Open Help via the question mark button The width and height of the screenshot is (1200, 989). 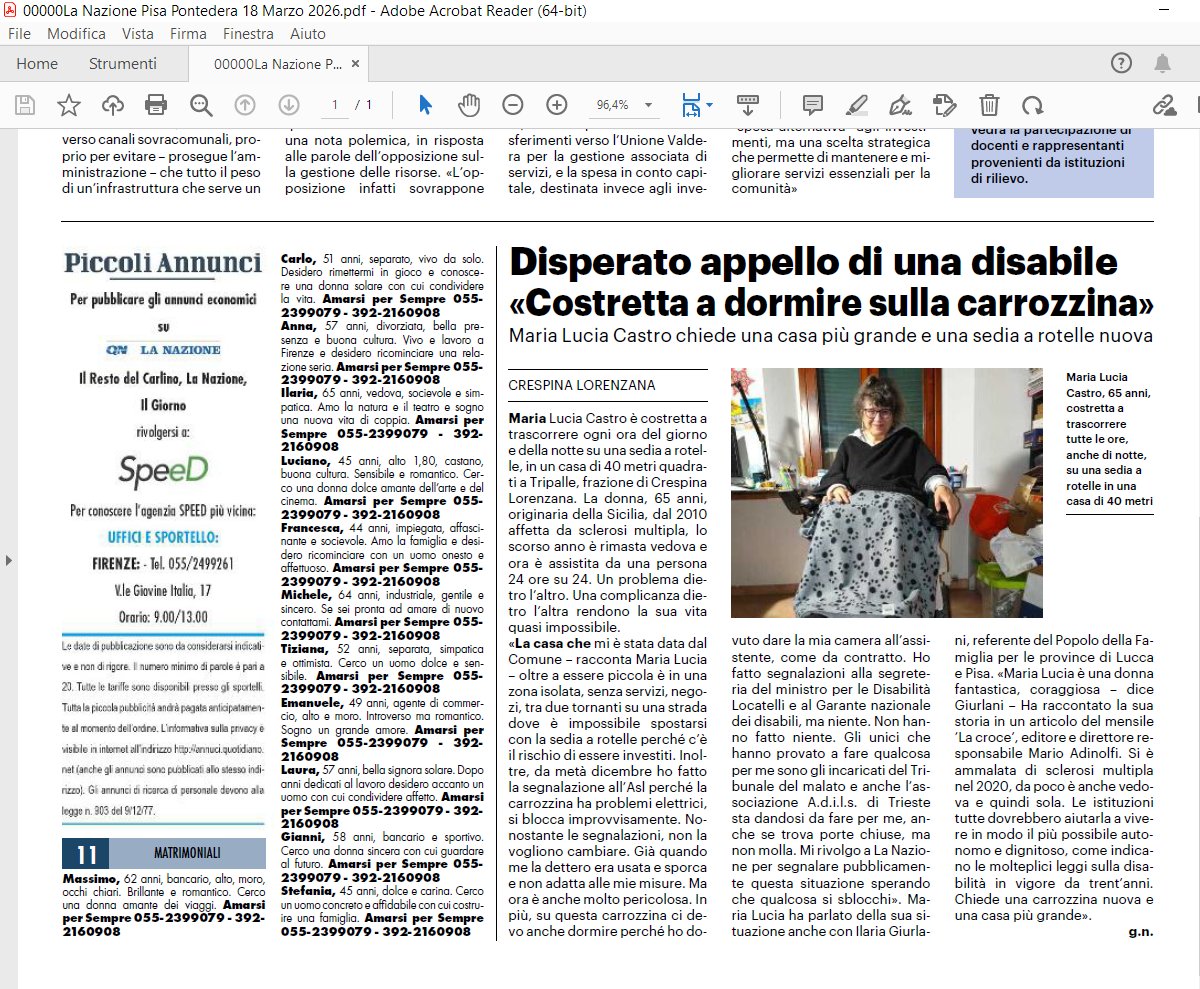pyautogui.click(x=1119, y=61)
